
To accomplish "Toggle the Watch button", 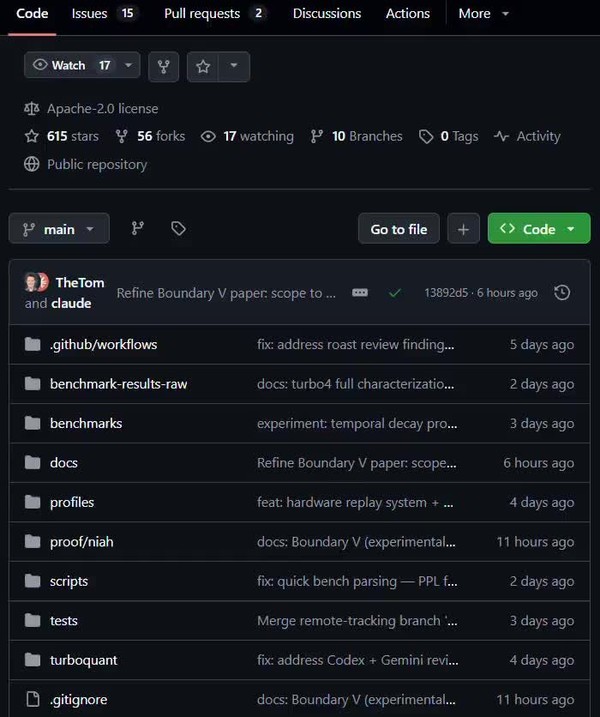I will tap(70, 66).
